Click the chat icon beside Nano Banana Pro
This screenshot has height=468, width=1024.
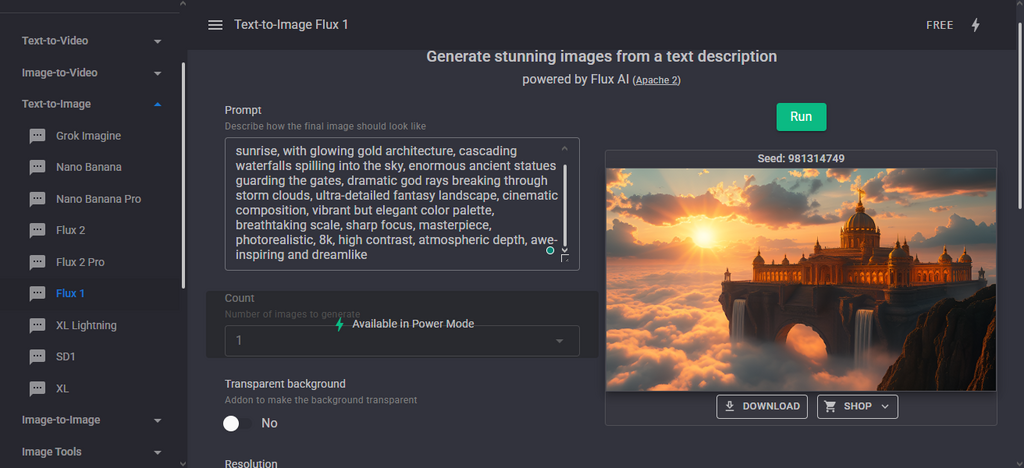38,199
